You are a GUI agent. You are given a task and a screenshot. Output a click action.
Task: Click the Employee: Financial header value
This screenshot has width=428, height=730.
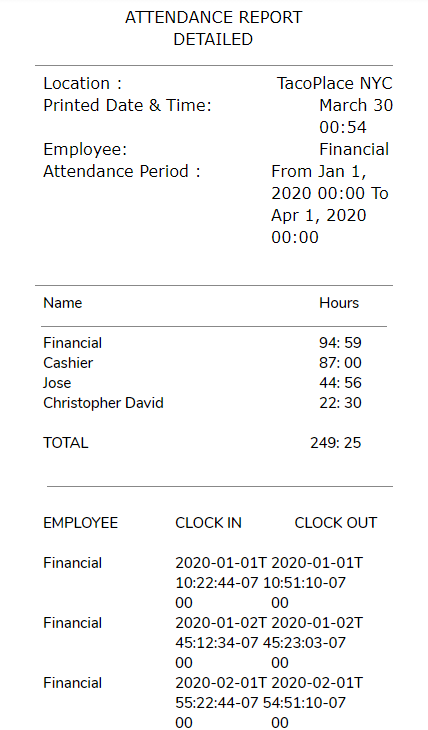[x=354, y=150]
